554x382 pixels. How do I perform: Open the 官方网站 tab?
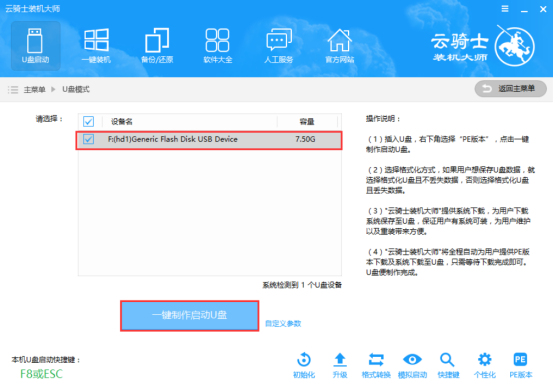tap(340, 46)
